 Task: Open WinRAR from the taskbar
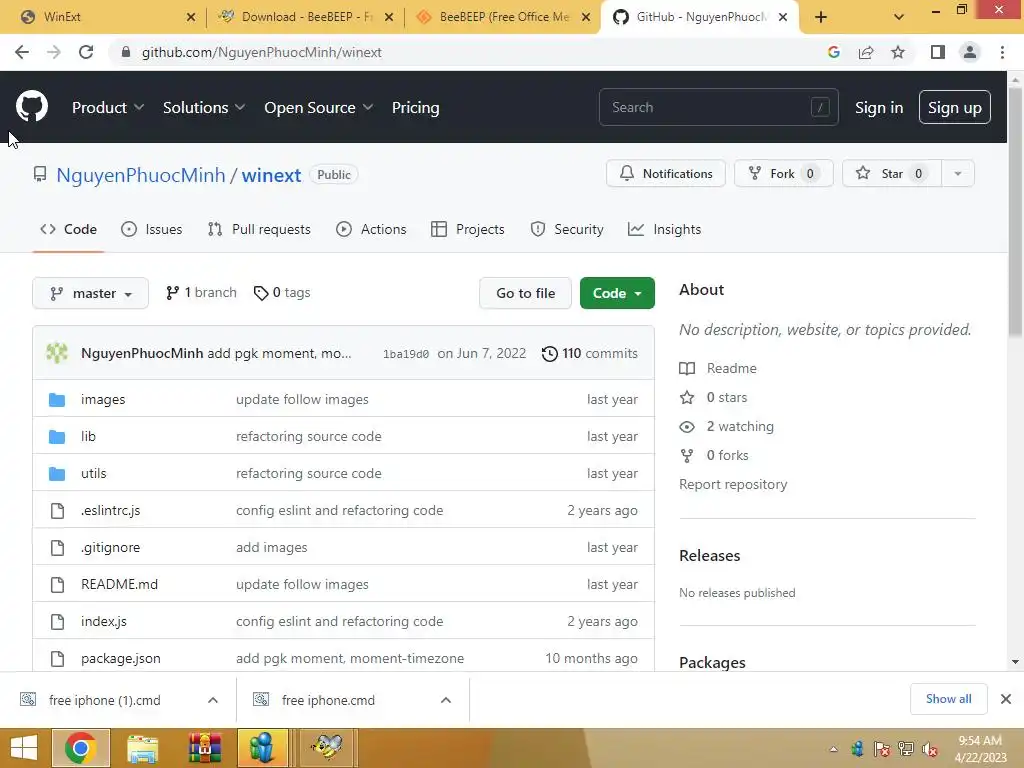point(205,748)
